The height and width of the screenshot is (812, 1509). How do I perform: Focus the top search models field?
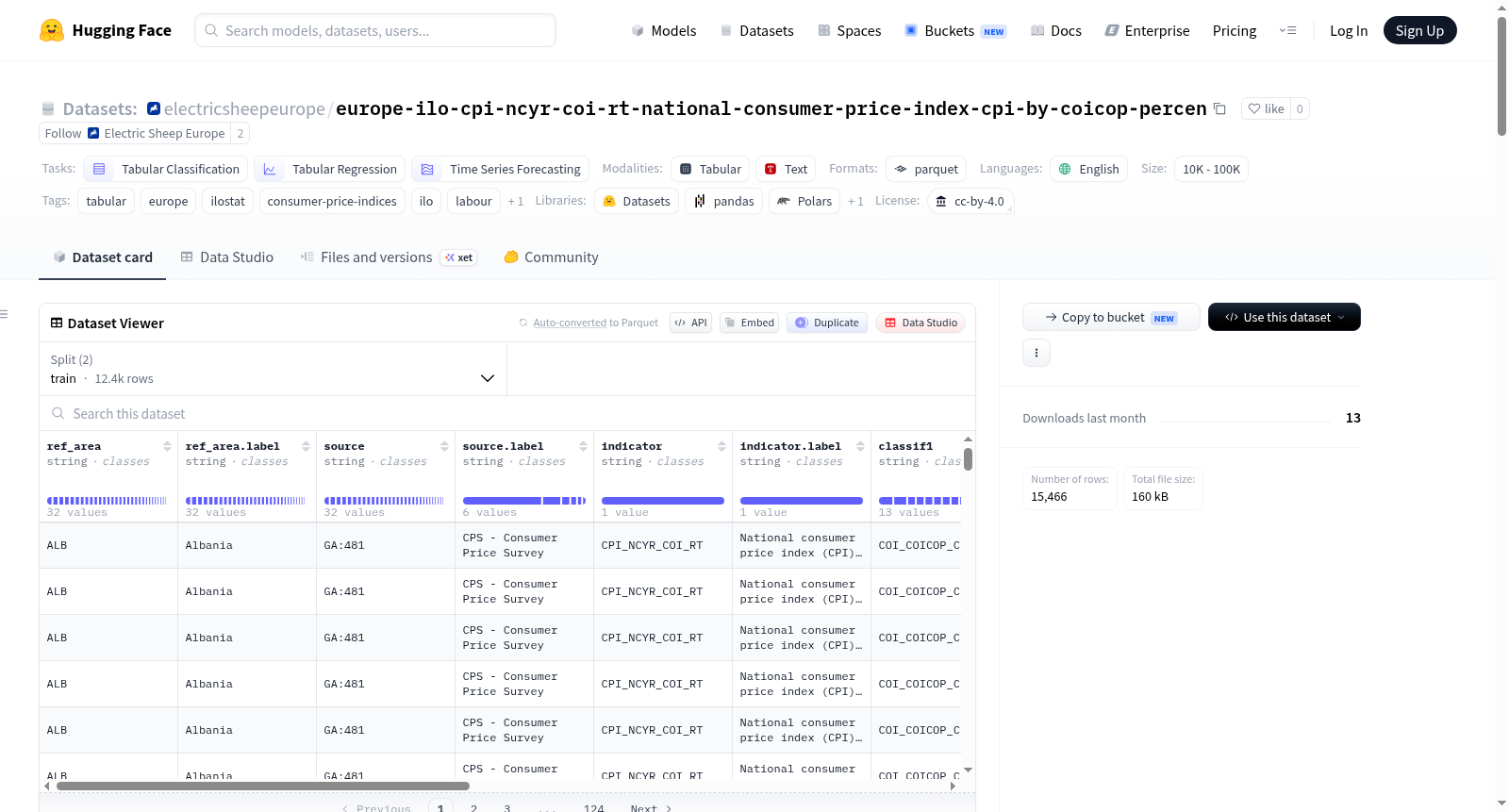[375, 30]
